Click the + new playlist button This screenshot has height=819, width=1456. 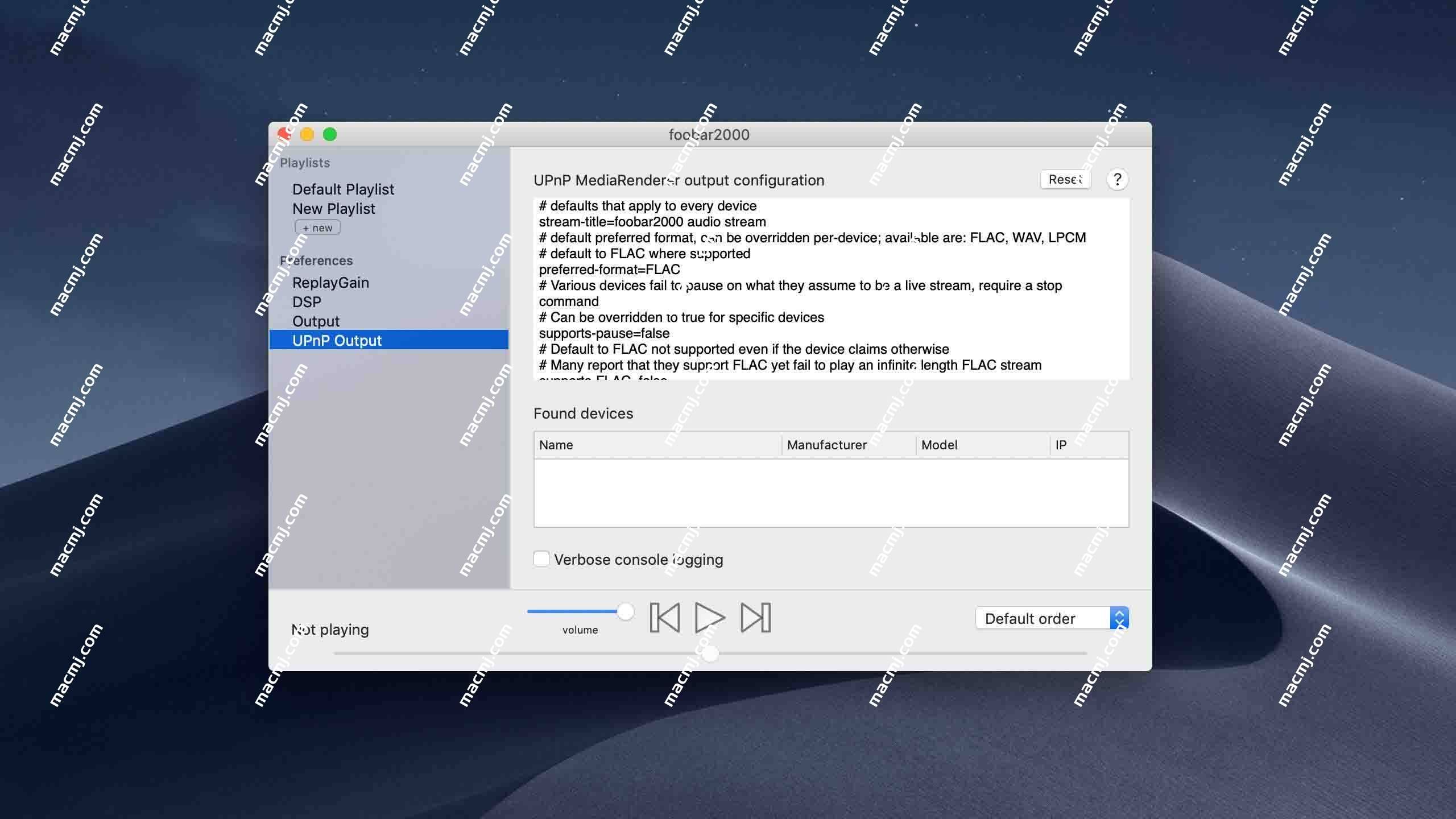pyautogui.click(x=317, y=227)
